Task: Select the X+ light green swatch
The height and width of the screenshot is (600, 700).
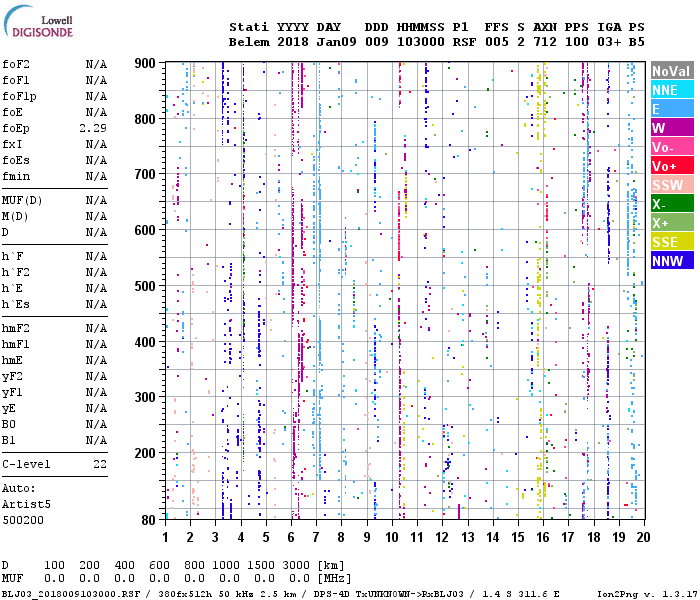Action: [672, 223]
